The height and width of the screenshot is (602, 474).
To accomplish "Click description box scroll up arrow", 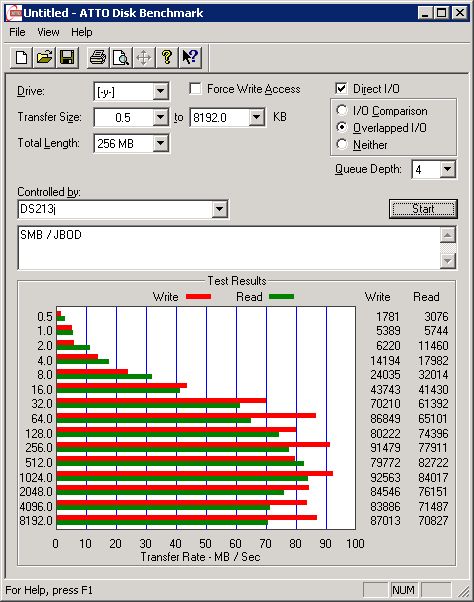I will 448,235.
